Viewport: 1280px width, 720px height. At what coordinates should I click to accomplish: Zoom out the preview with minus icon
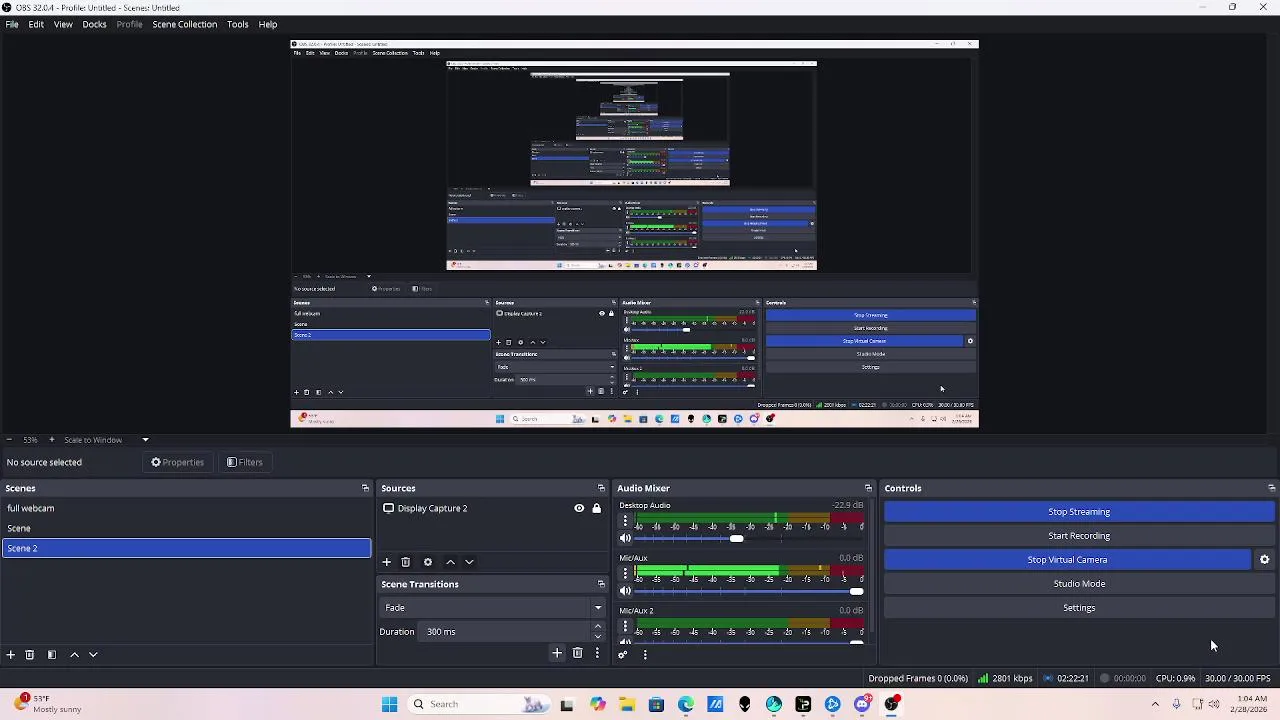[8, 440]
